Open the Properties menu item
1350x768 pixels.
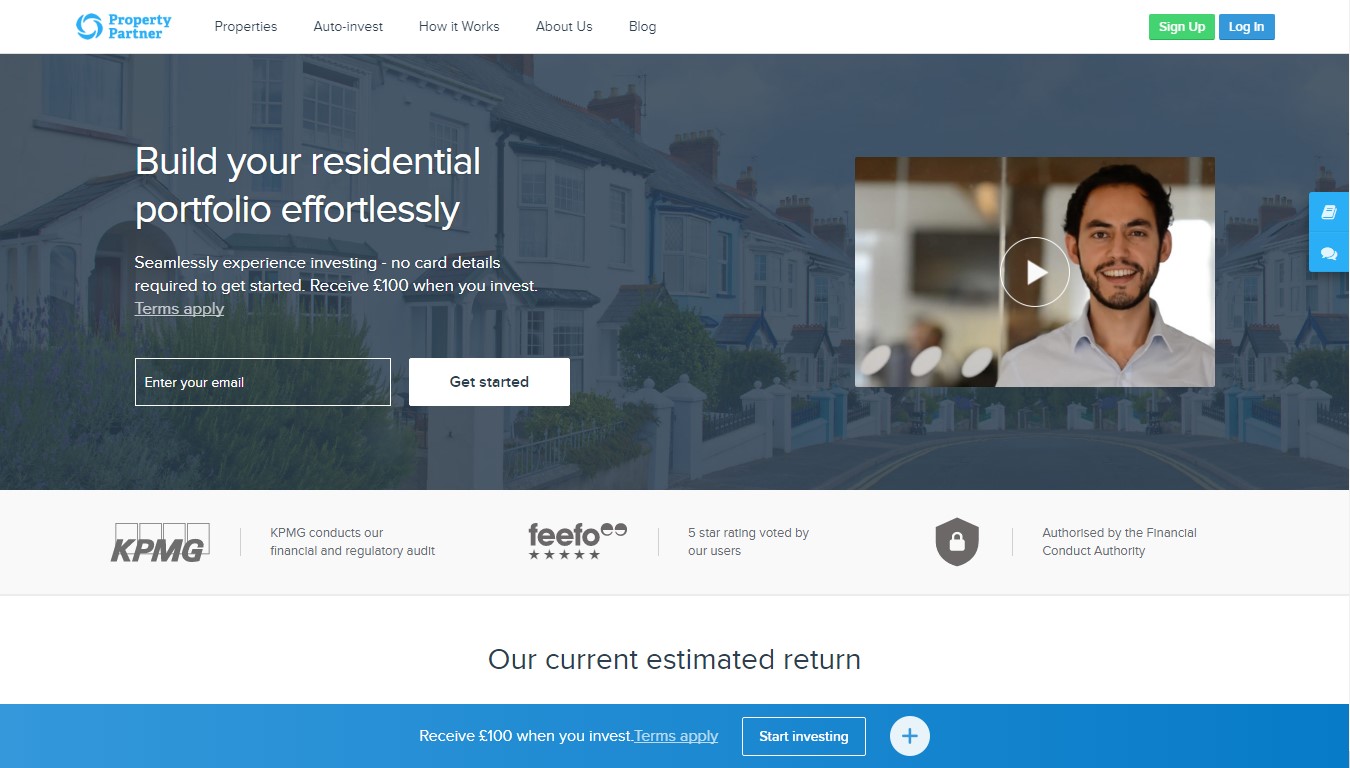tap(246, 26)
